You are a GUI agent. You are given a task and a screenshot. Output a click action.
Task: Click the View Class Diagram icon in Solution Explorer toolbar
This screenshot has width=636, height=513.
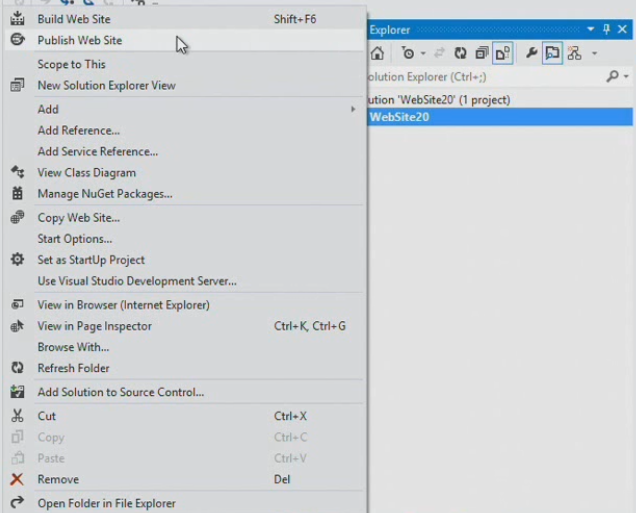click(574, 53)
